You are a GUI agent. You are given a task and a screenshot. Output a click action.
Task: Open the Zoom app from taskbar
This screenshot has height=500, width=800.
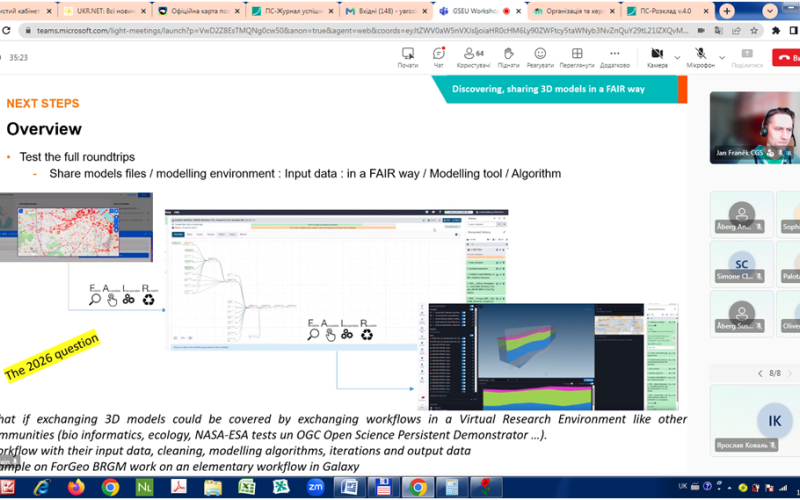(315, 488)
